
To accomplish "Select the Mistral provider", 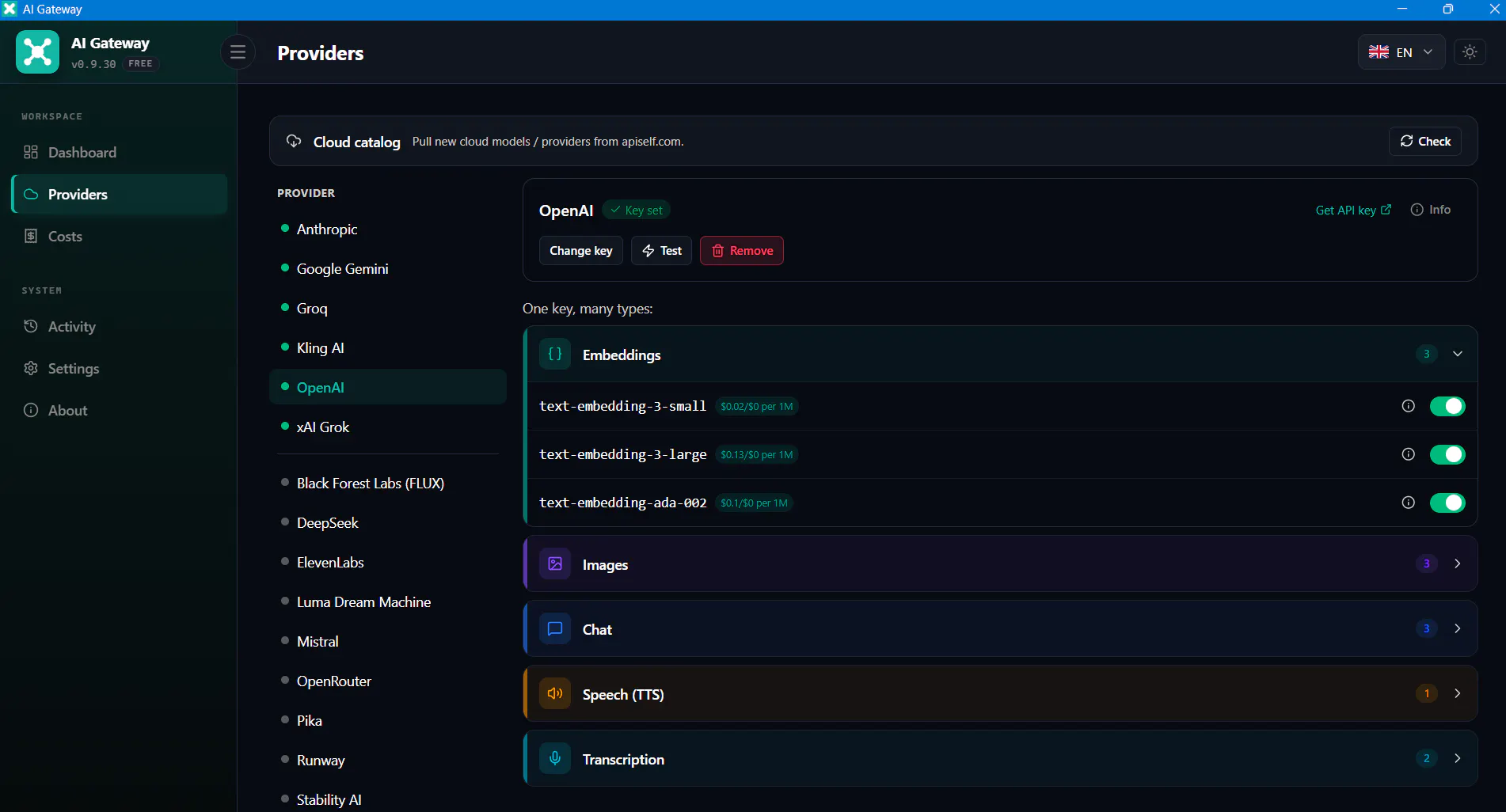I will click(388, 641).
